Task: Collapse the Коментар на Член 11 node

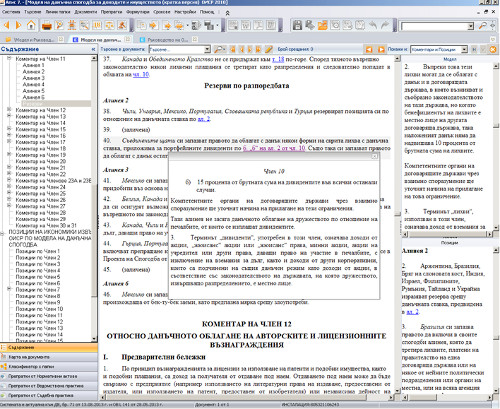Action: pyautogui.click(x=9, y=59)
